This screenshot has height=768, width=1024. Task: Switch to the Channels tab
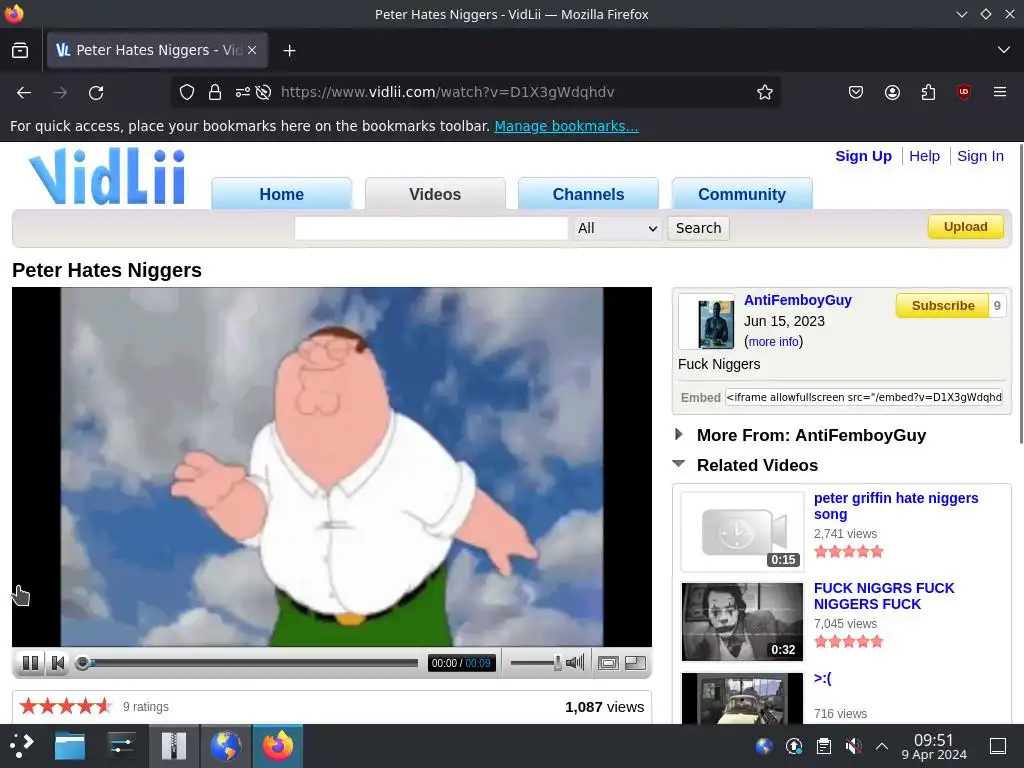coord(588,194)
